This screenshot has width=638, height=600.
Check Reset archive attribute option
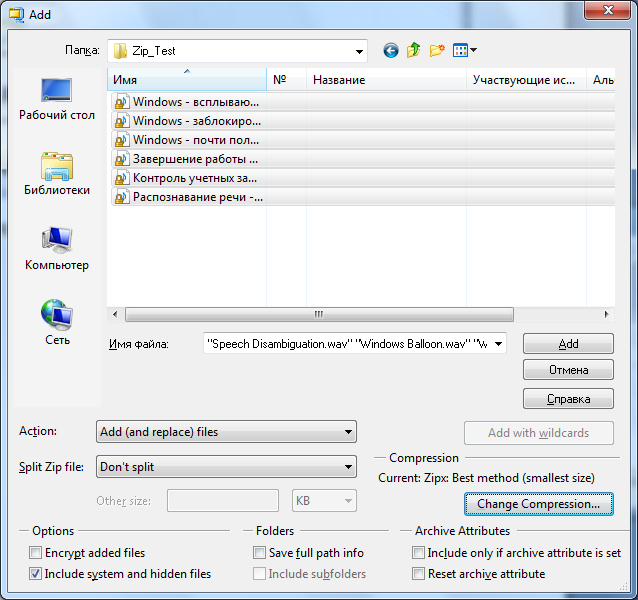[x=418, y=574]
